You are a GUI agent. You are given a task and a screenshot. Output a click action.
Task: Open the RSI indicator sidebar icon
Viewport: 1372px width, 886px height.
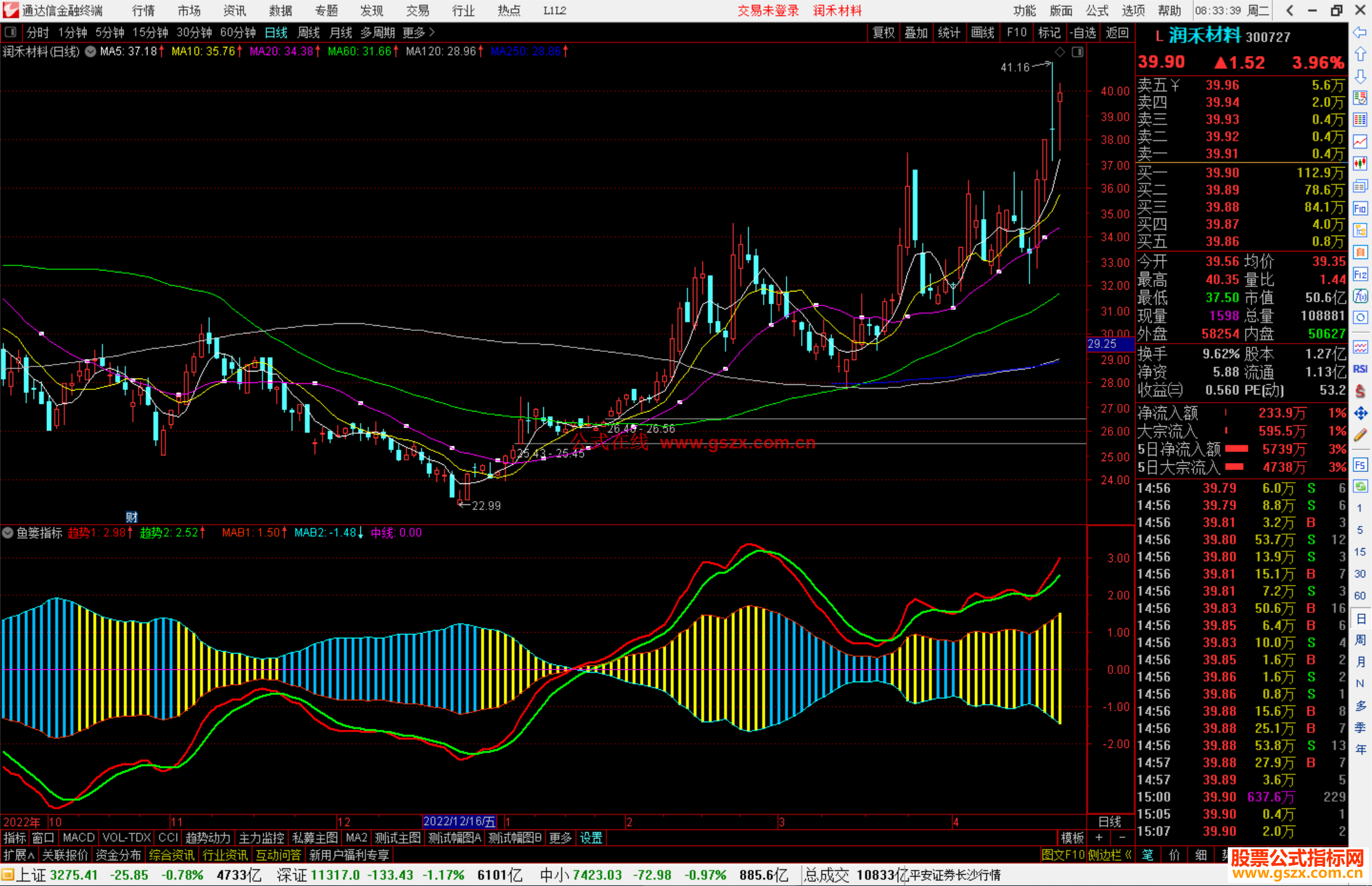(x=1360, y=369)
